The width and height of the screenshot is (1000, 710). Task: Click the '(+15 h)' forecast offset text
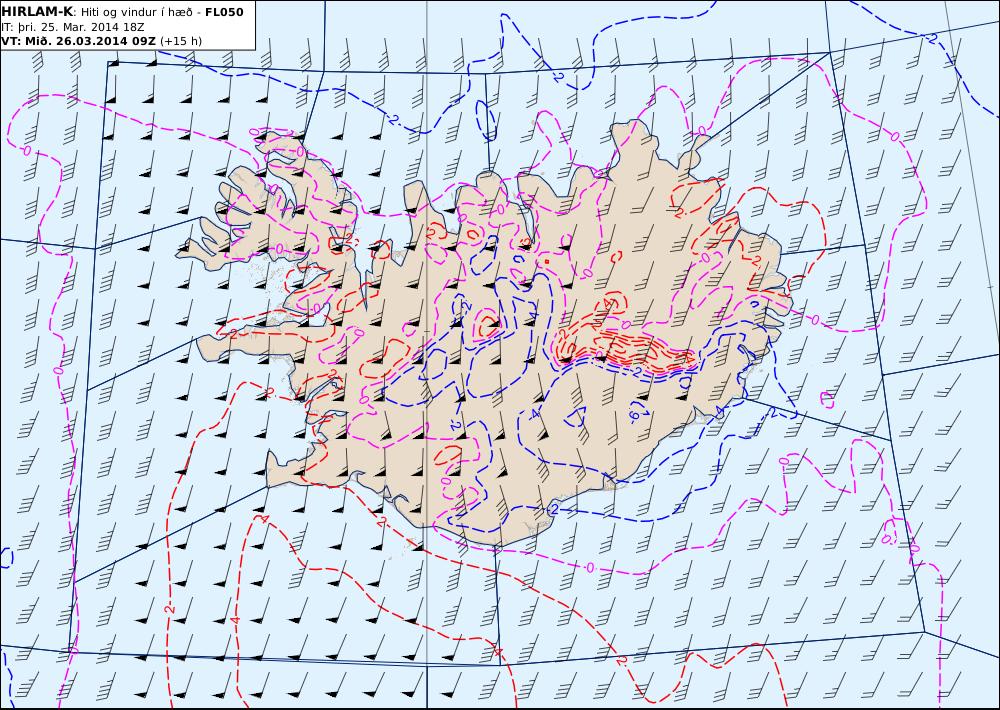(180, 41)
